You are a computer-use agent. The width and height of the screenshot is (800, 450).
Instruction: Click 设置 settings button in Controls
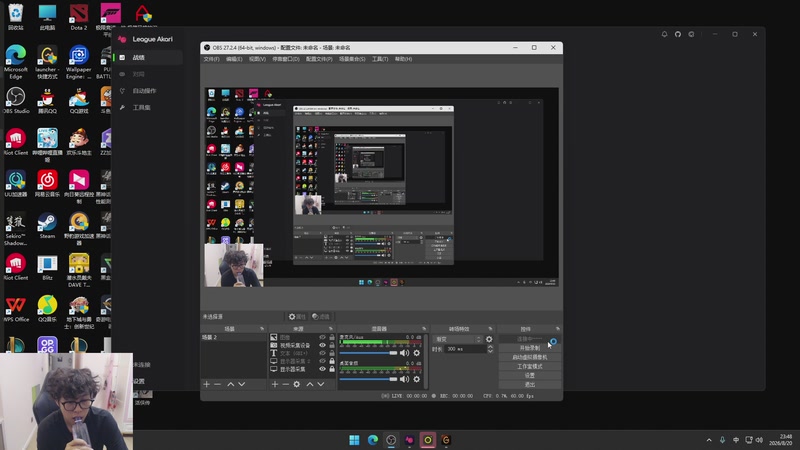click(x=530, y=376)
